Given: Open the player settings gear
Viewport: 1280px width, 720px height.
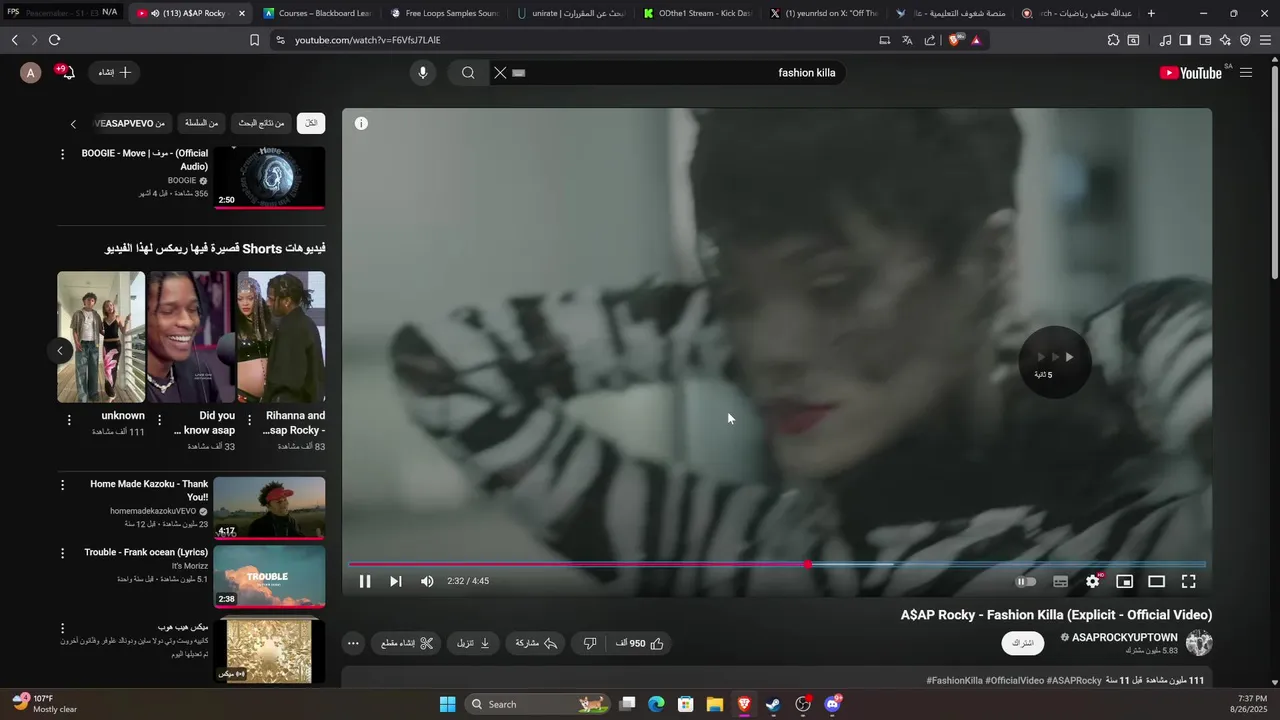Looking at the screenshot, I should click(x=1093, y=581).
